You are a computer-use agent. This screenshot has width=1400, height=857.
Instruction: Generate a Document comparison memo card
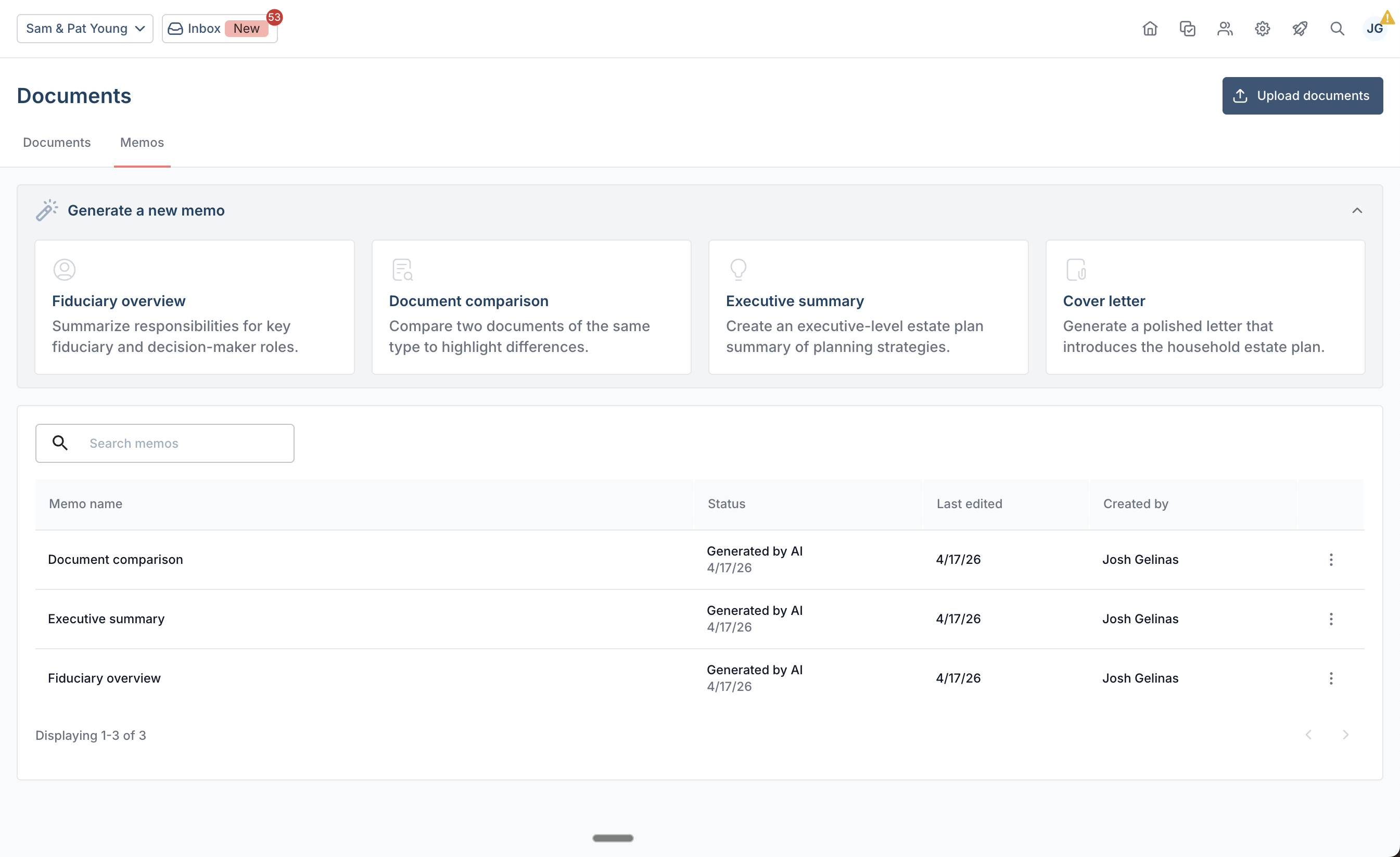pos(531,307)
